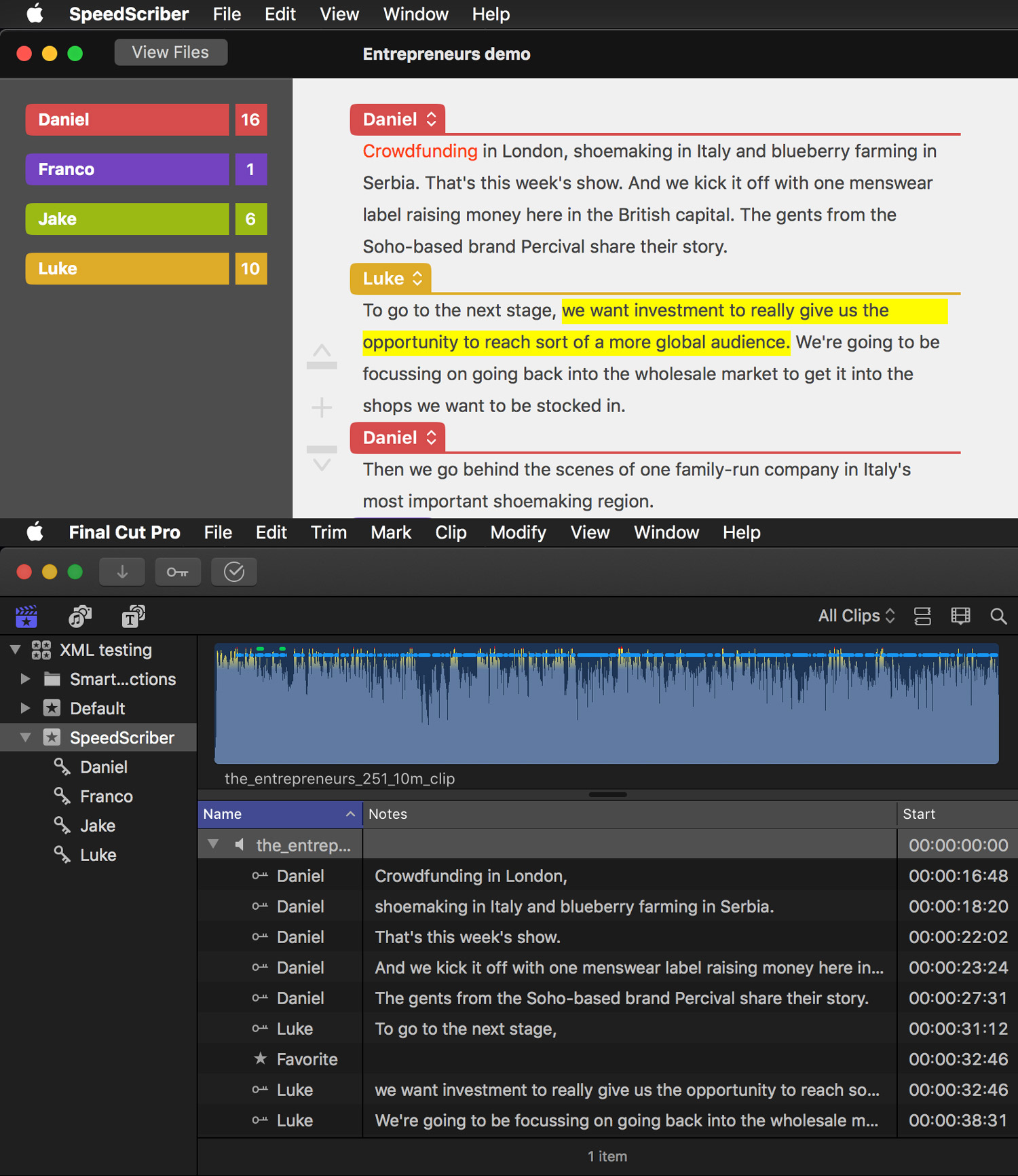The height and width of the screenshot is (1176, 1018).
Task: Select the row starting at 00:00:38:31
Action: (607, 1120)
